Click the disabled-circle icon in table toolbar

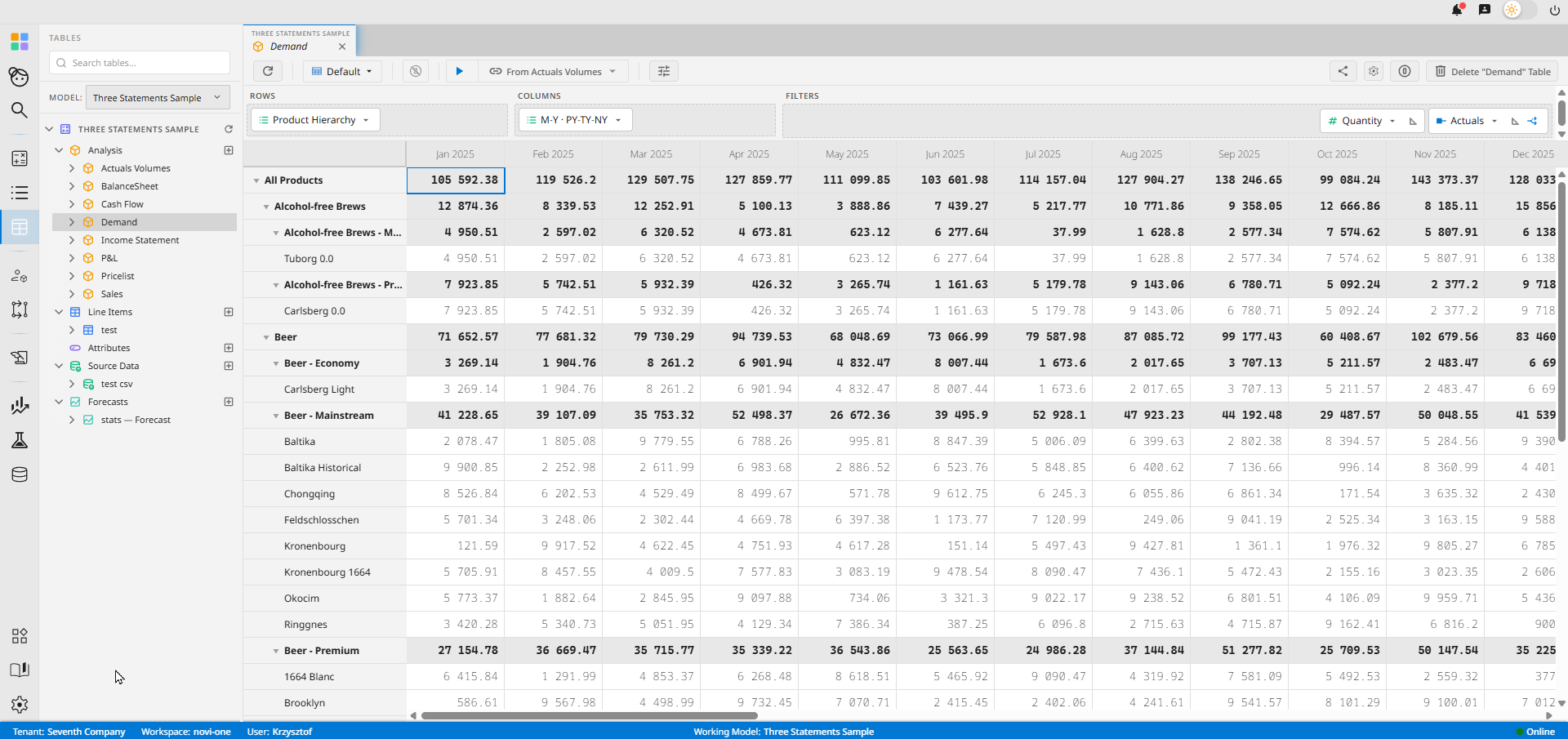(416, 71)
